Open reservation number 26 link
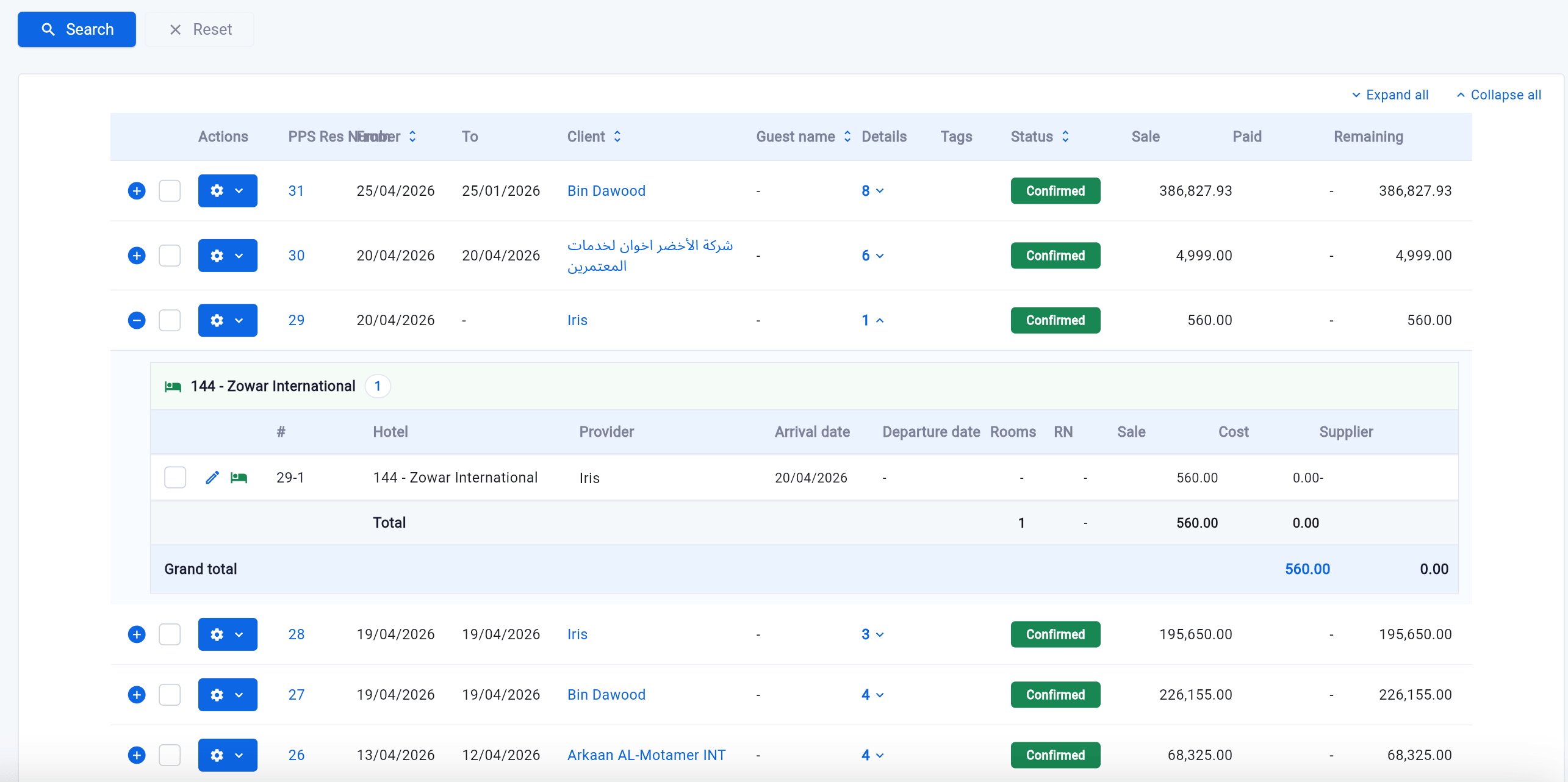This screenshot has width=1568, height=782. coord(296,755)
